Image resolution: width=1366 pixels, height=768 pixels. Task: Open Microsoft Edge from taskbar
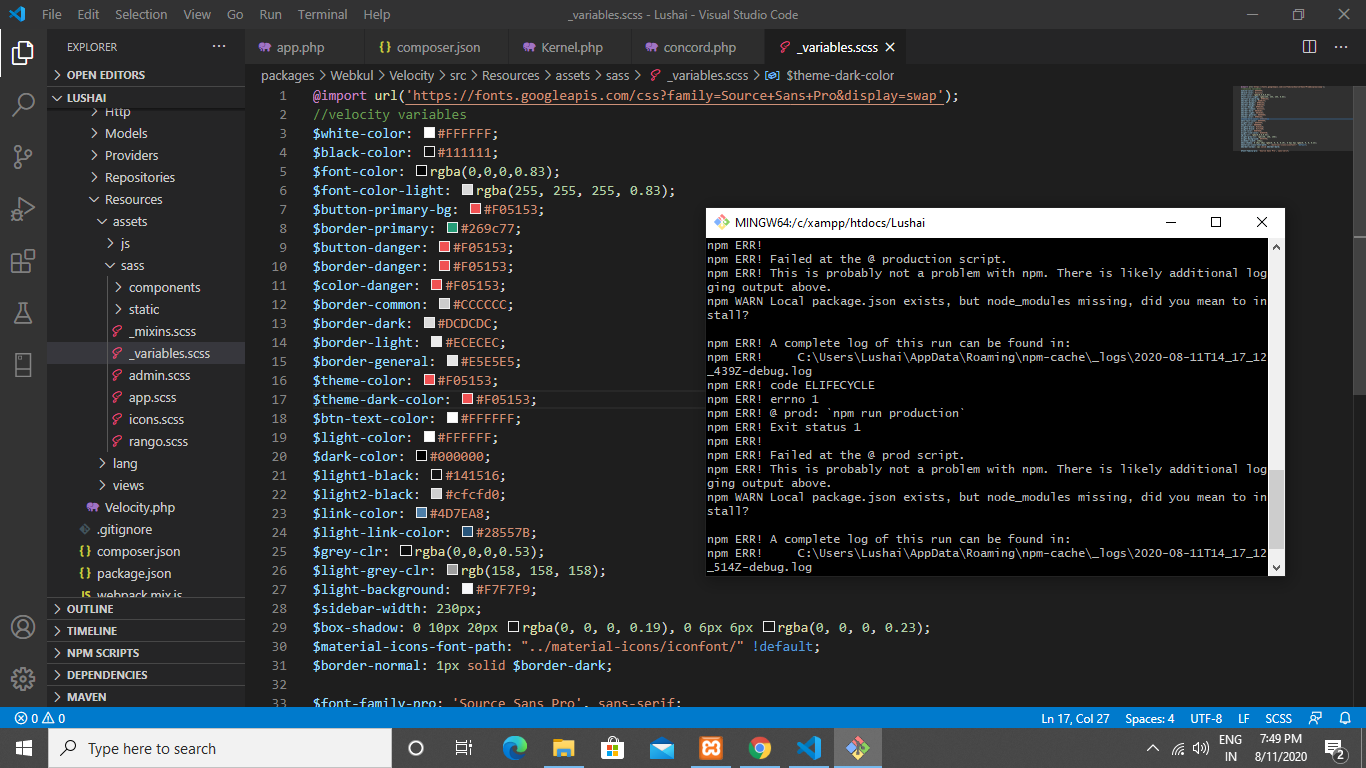[x=515, y=748]
